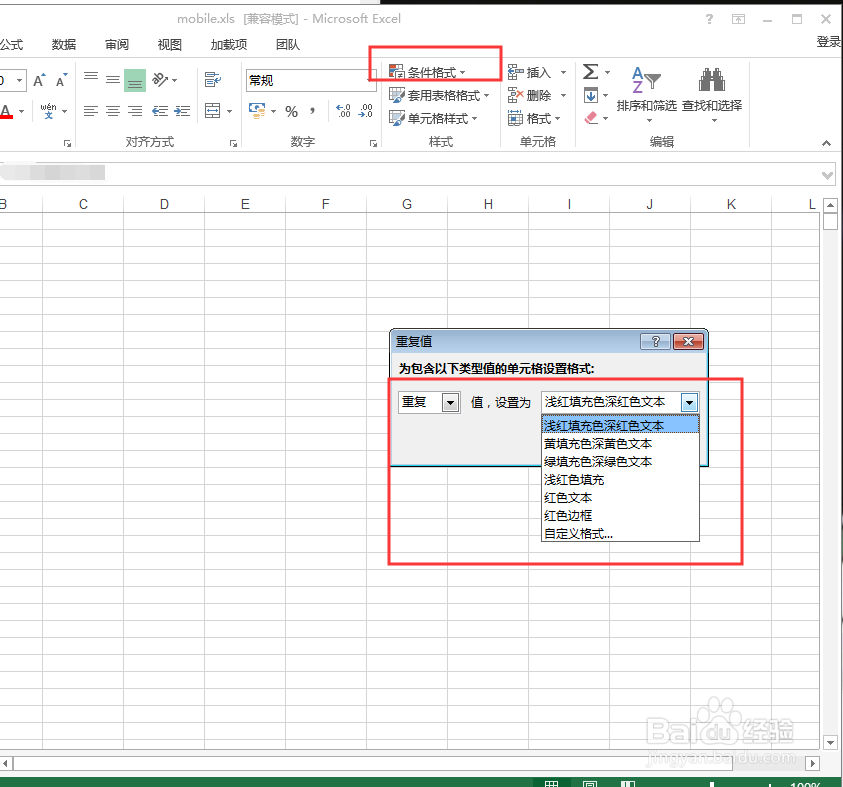Open text orientation icon
This screenshot has width=843, height=787.
click(x=160, y=80)
